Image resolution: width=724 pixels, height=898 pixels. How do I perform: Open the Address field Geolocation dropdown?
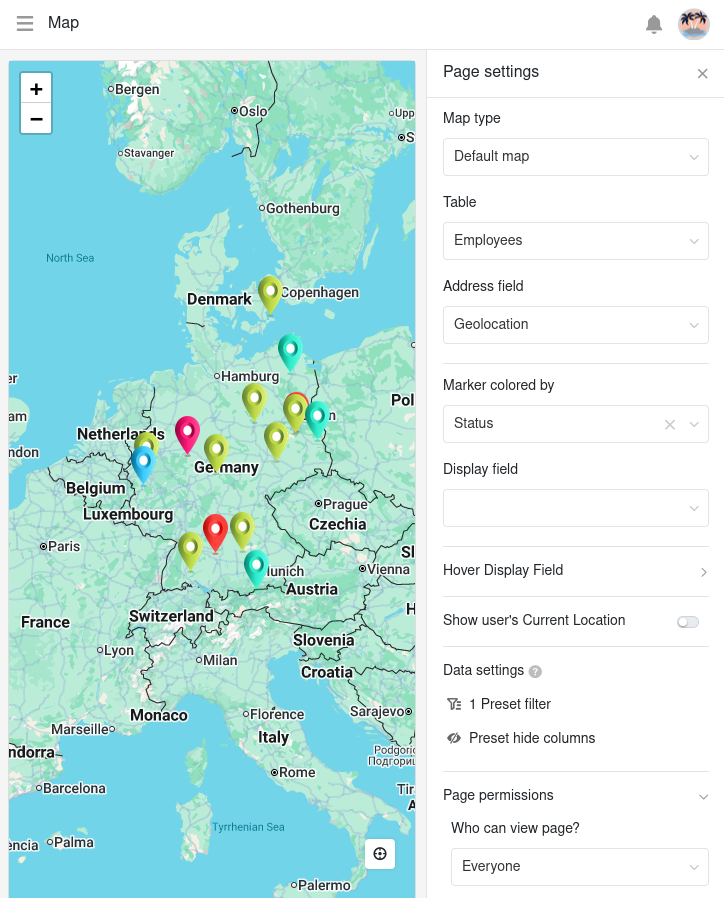575,325
